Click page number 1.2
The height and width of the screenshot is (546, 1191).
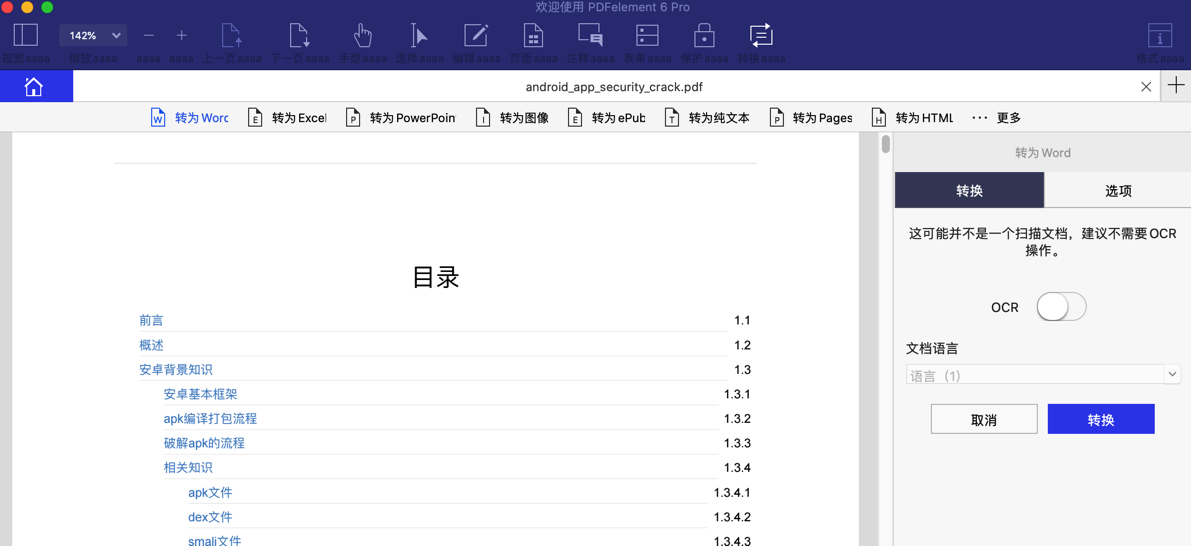tap(742, 346)
